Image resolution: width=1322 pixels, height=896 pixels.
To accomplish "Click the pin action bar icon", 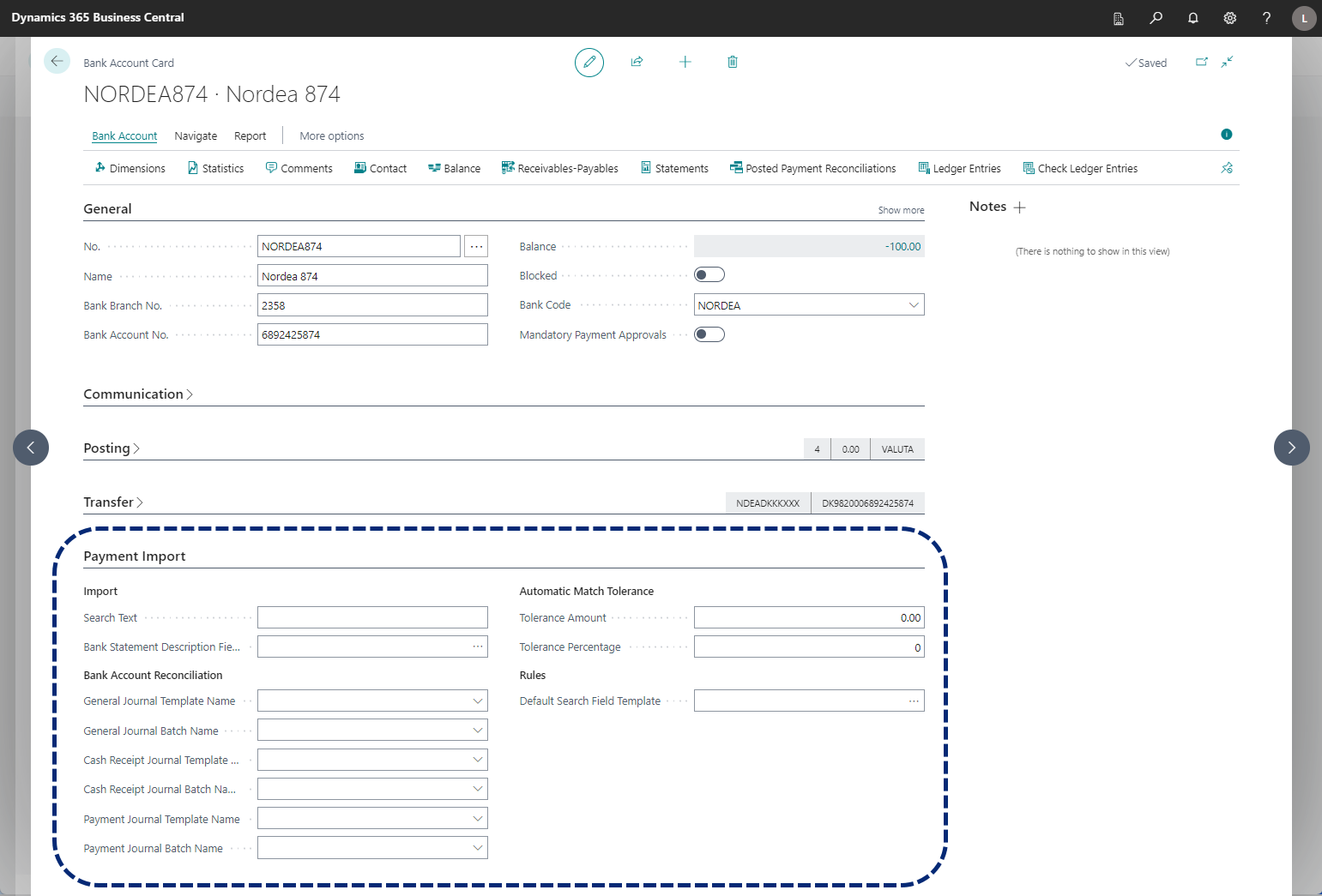I will [x=1228, y=168].
